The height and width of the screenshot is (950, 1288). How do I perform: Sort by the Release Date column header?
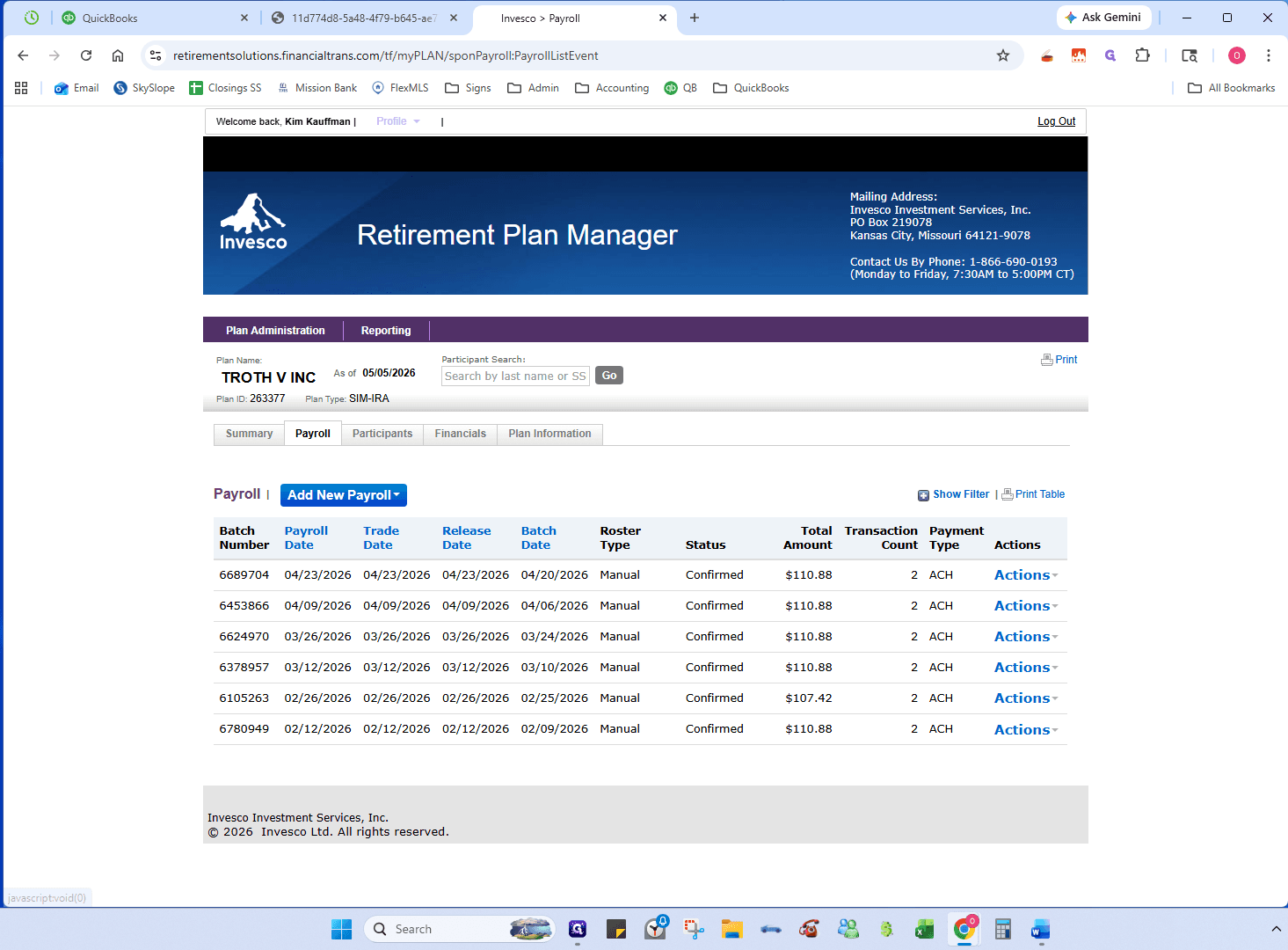[x=466, y=538]
